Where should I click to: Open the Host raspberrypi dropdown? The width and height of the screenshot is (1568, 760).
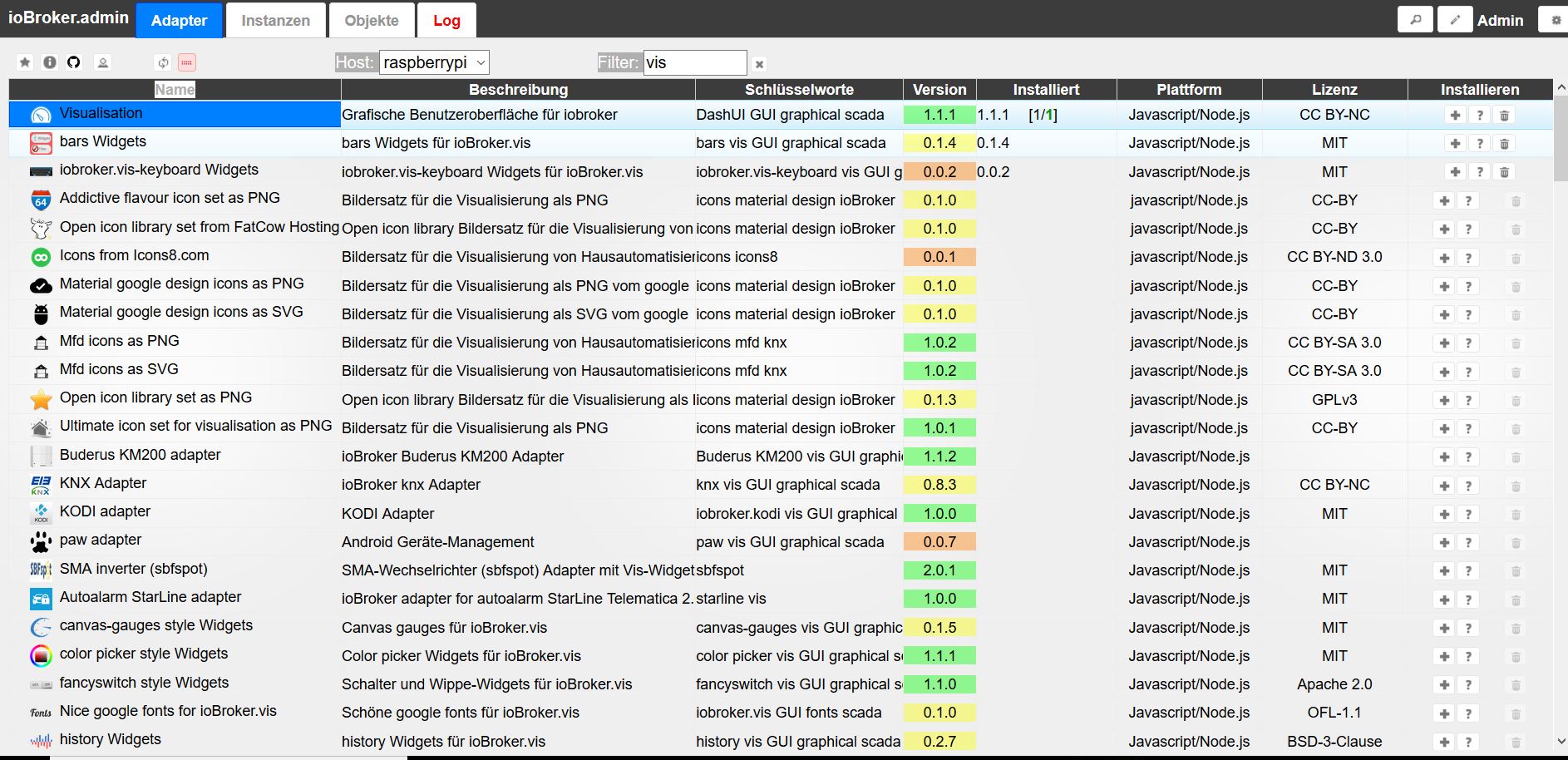[x=434, y=62]
